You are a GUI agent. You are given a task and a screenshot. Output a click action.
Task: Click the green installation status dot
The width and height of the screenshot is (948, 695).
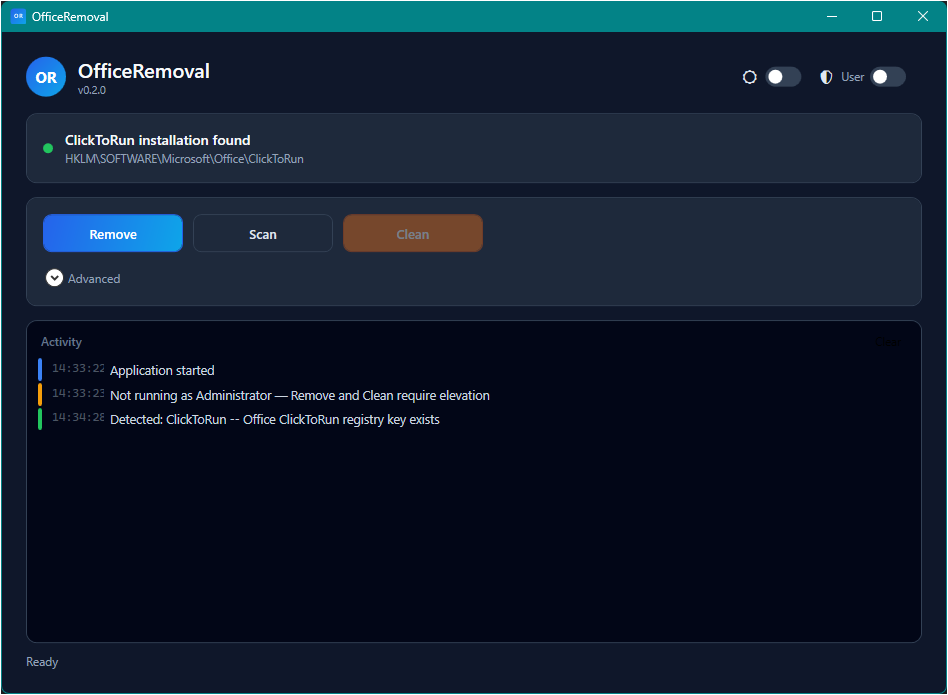[48, 148]
